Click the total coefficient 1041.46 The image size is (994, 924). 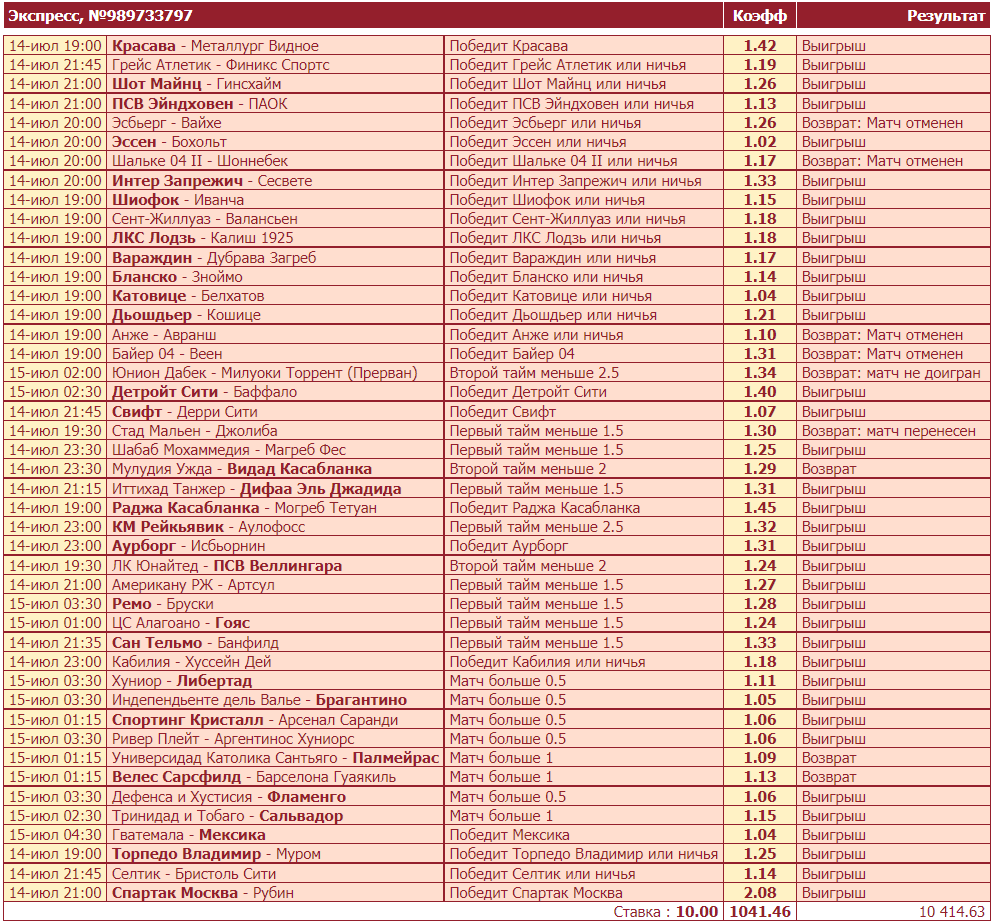[x=759, y=912]
